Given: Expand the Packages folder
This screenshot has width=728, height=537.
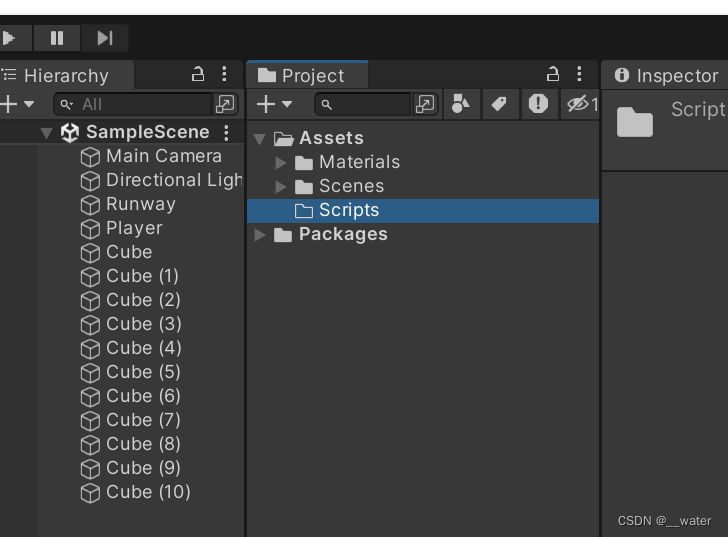Looking at the screenshot, I should (260, 234).
